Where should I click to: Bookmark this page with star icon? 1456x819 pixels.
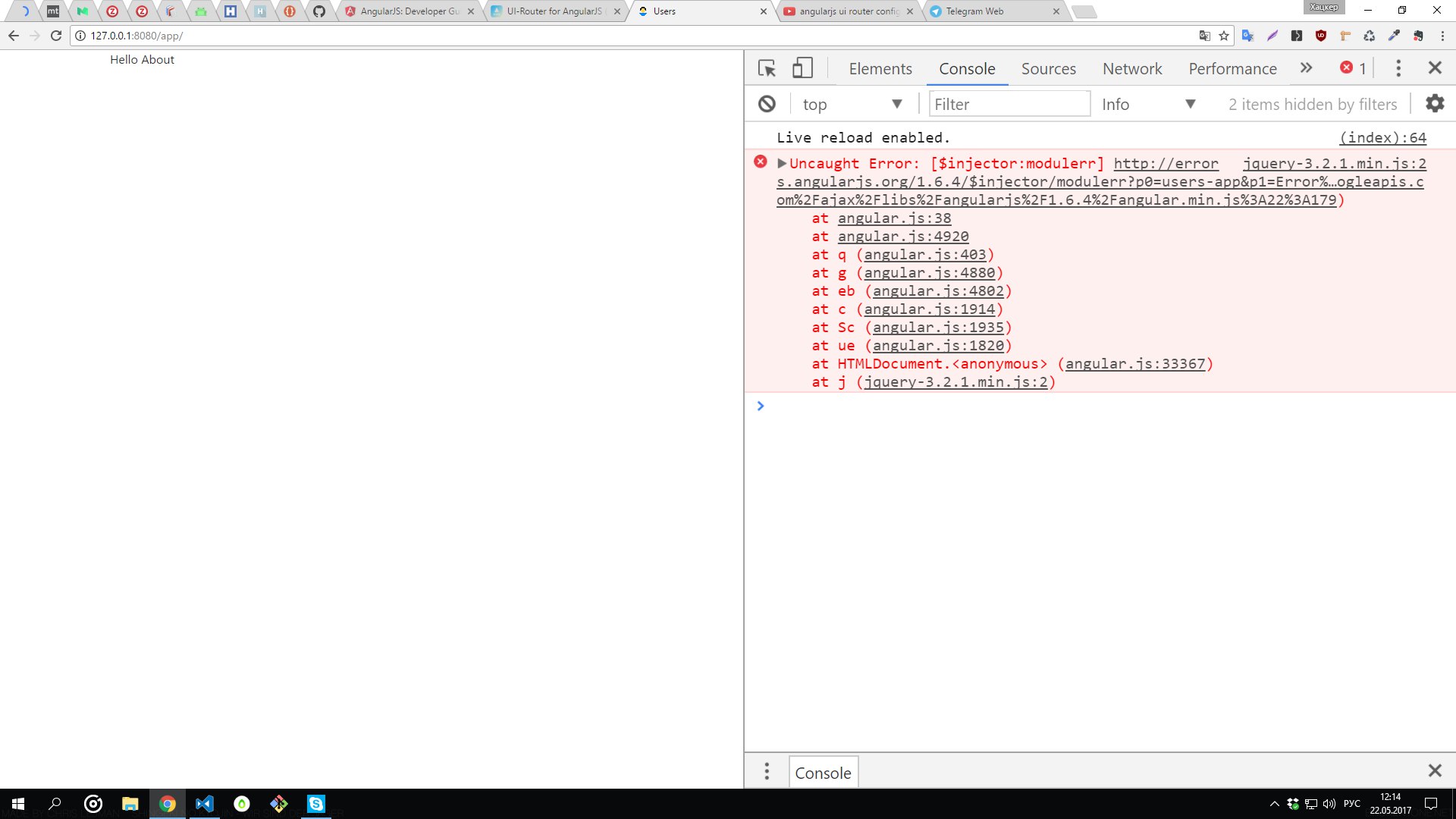[1224, 36]
